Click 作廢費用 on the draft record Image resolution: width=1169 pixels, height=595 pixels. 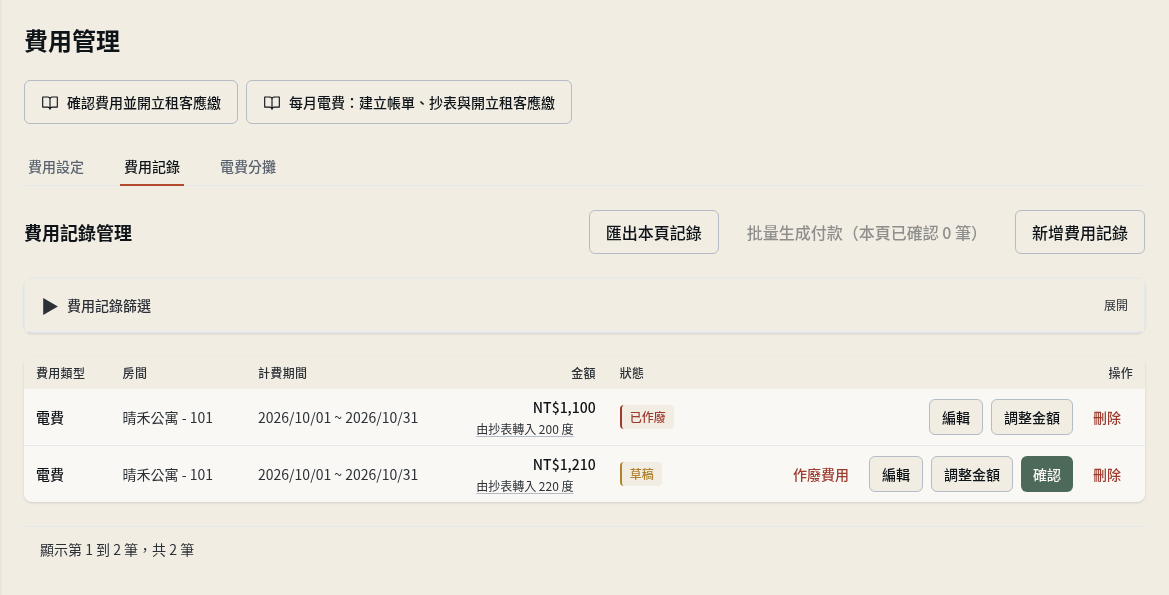(x=821, y=475)
